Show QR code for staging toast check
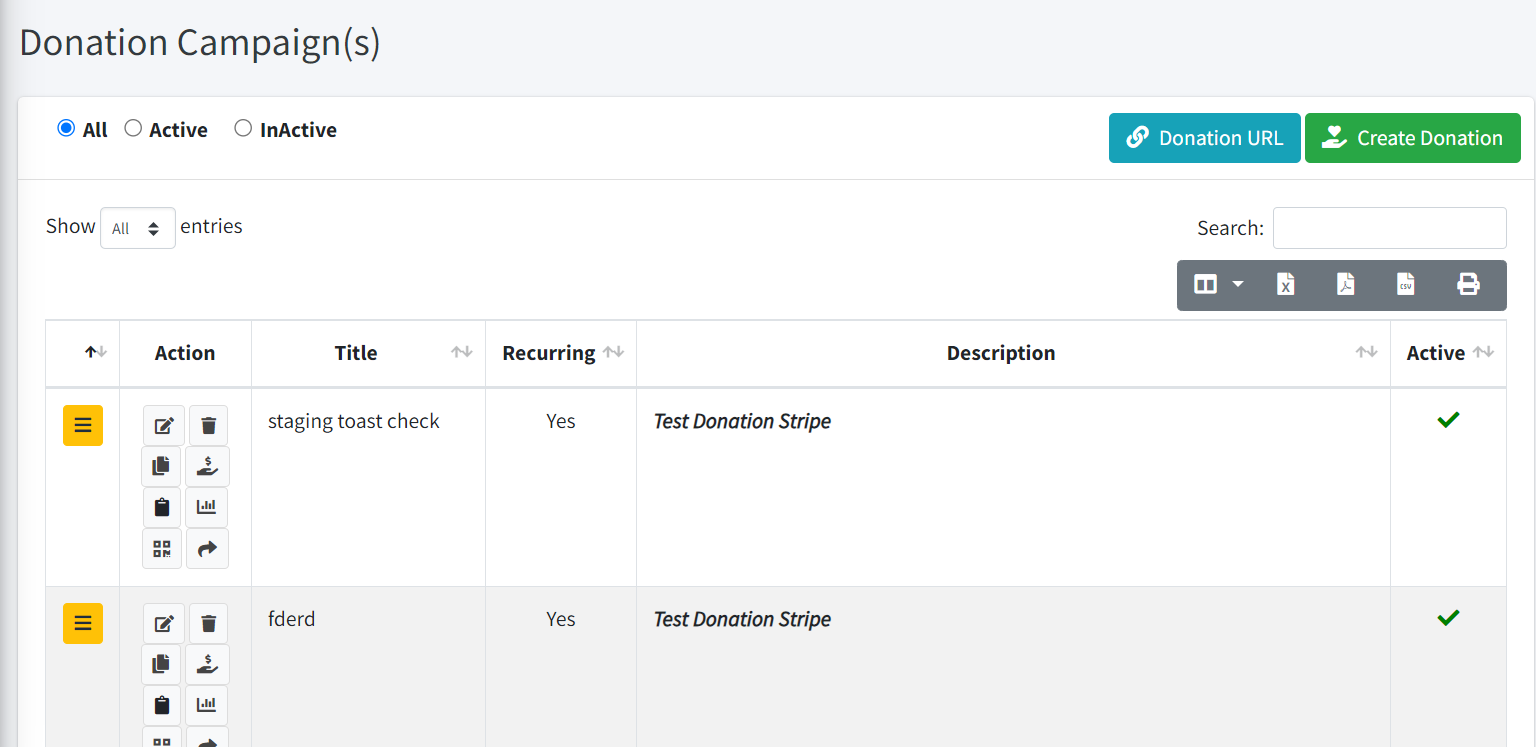The width and height of the screenshot is (1536, 747). click(x=161, y=549)
